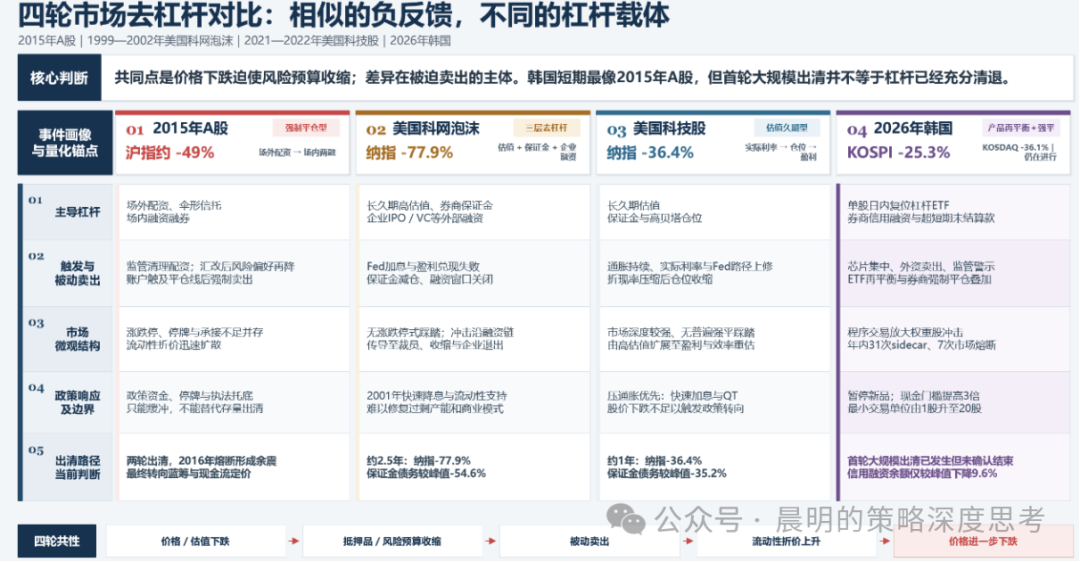
Task: Click the gold value '纳指 -77.9%'
Action: click(409, 152)
